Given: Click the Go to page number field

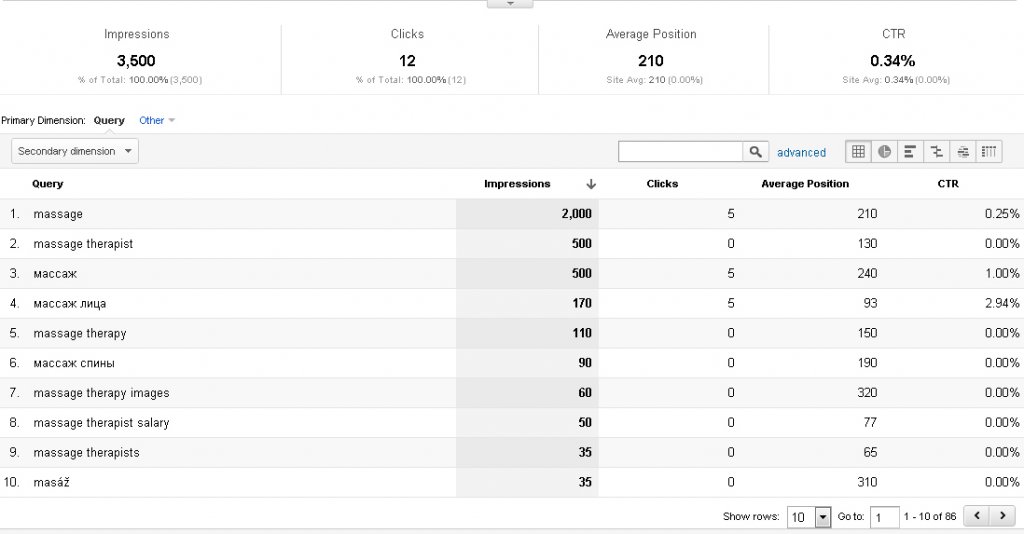Looking at the screenshot, I should 884,517.
